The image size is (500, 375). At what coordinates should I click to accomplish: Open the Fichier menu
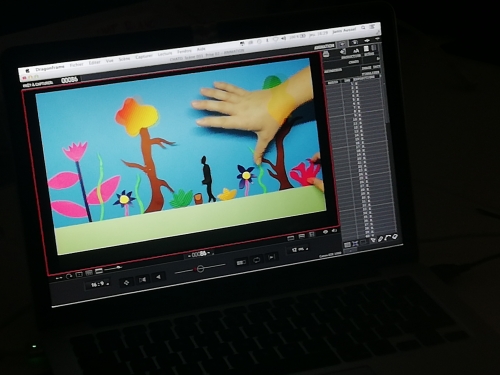[x=76, y=65]
